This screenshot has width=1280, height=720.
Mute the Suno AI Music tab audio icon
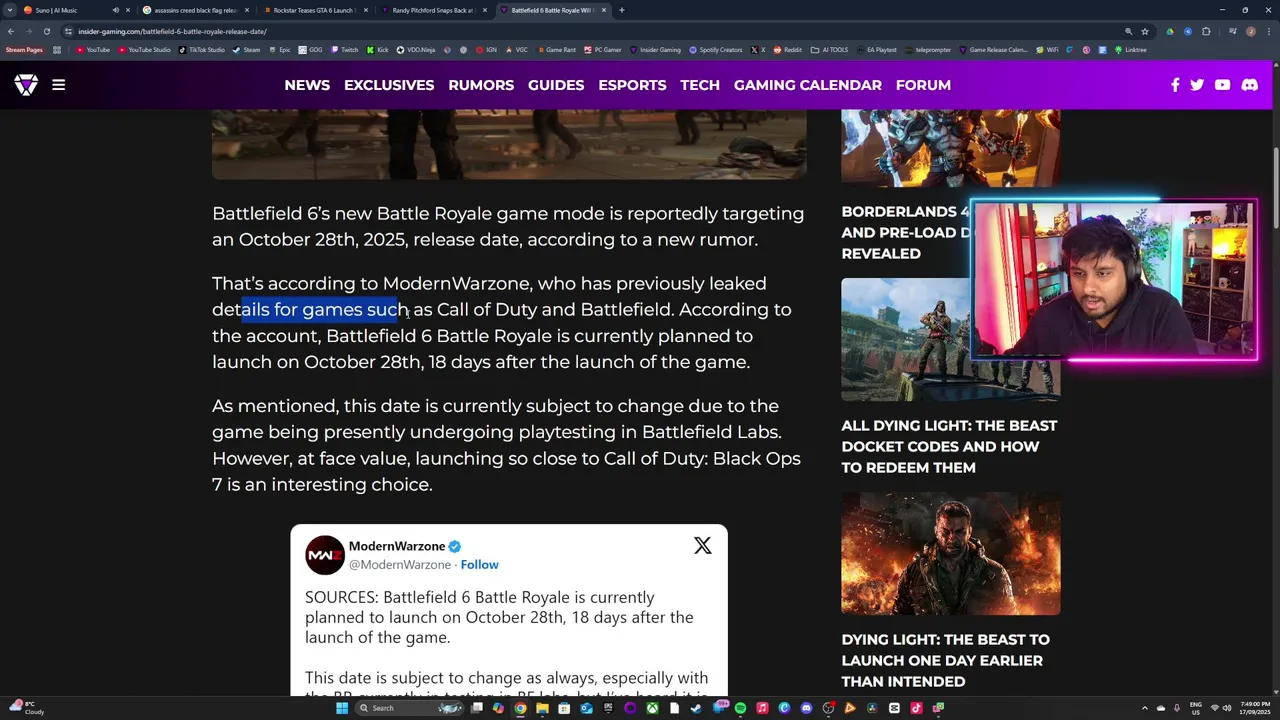tap(115, 10)
